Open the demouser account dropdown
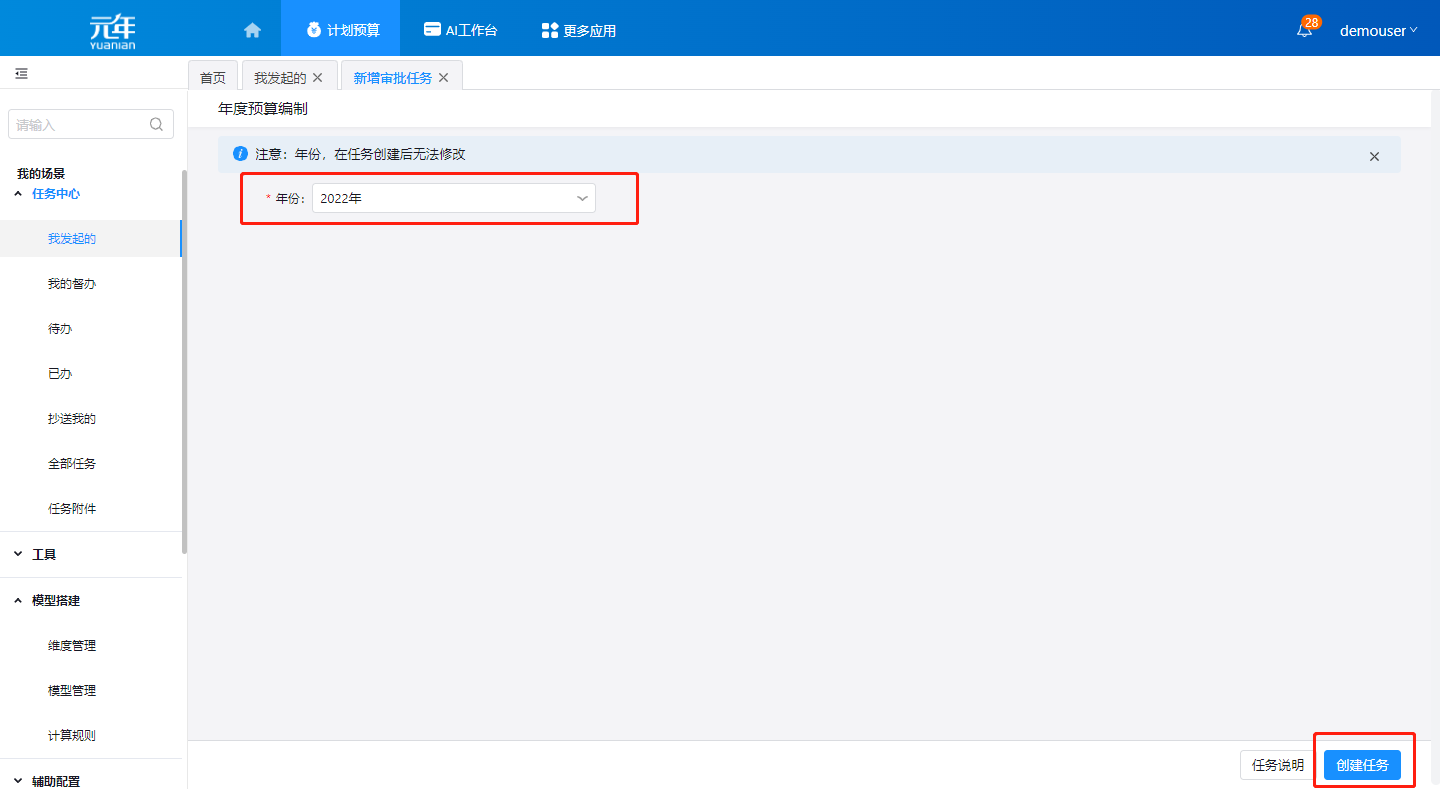This screenshot has width=1440, height=789. click(x=1378, y=31)
